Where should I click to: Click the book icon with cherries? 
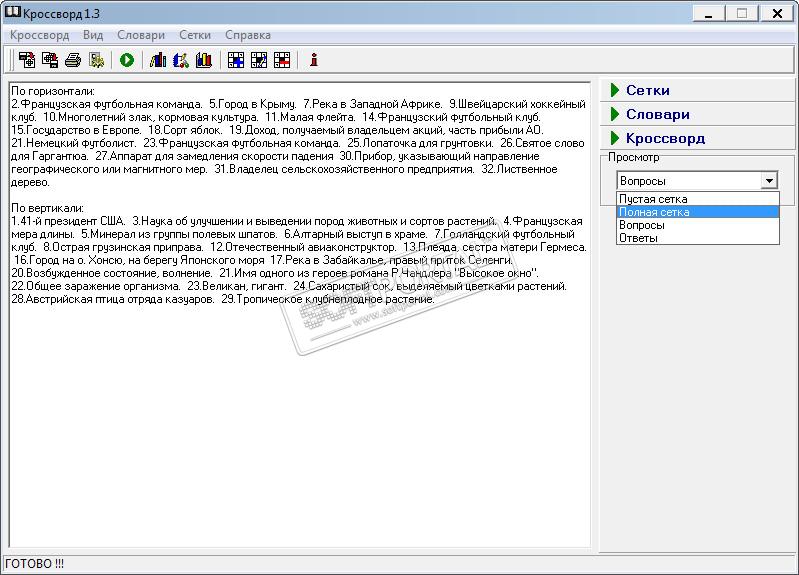(x=181, y=60)
